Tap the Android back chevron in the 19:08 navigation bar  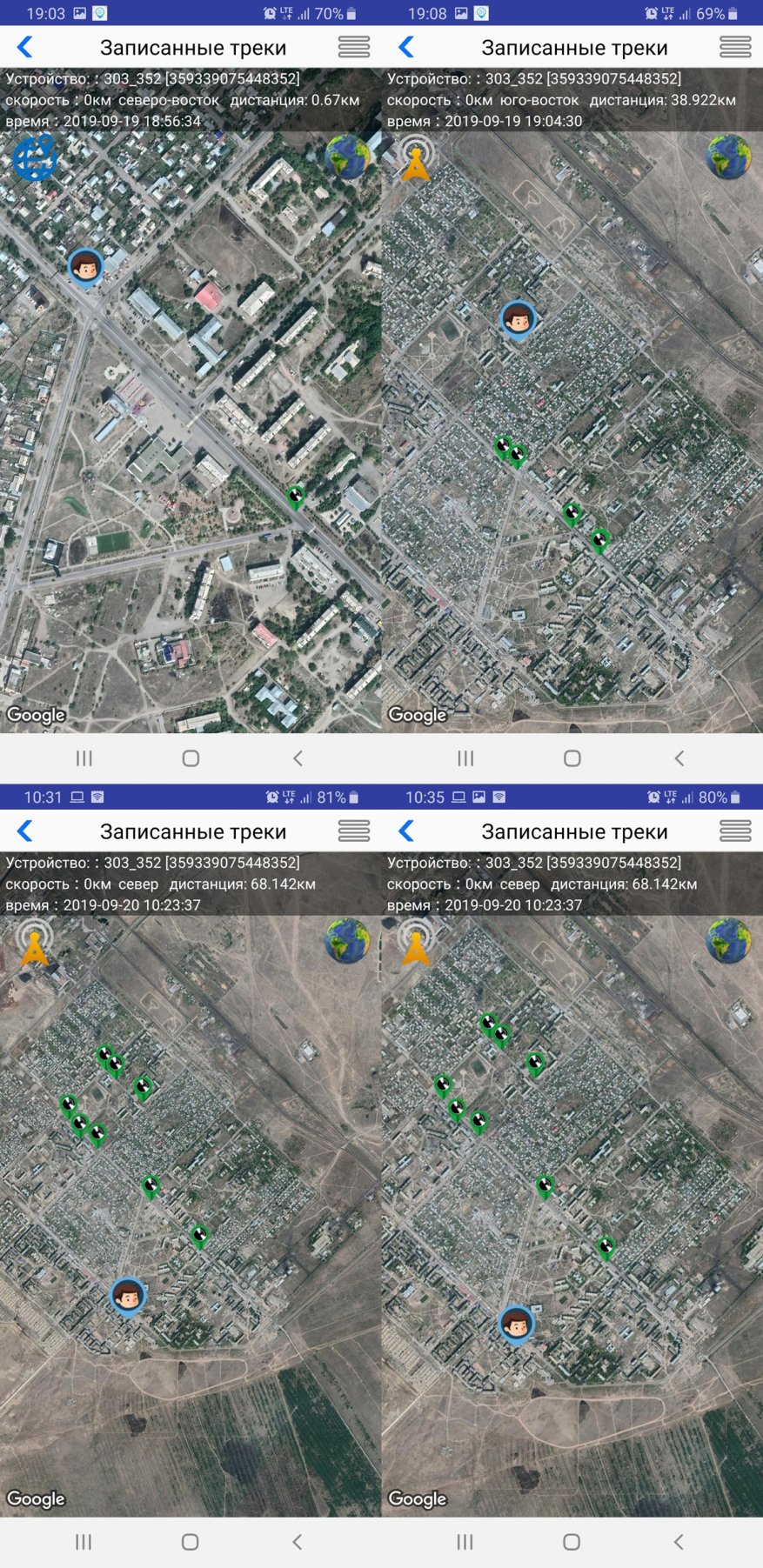click(679, 758)
